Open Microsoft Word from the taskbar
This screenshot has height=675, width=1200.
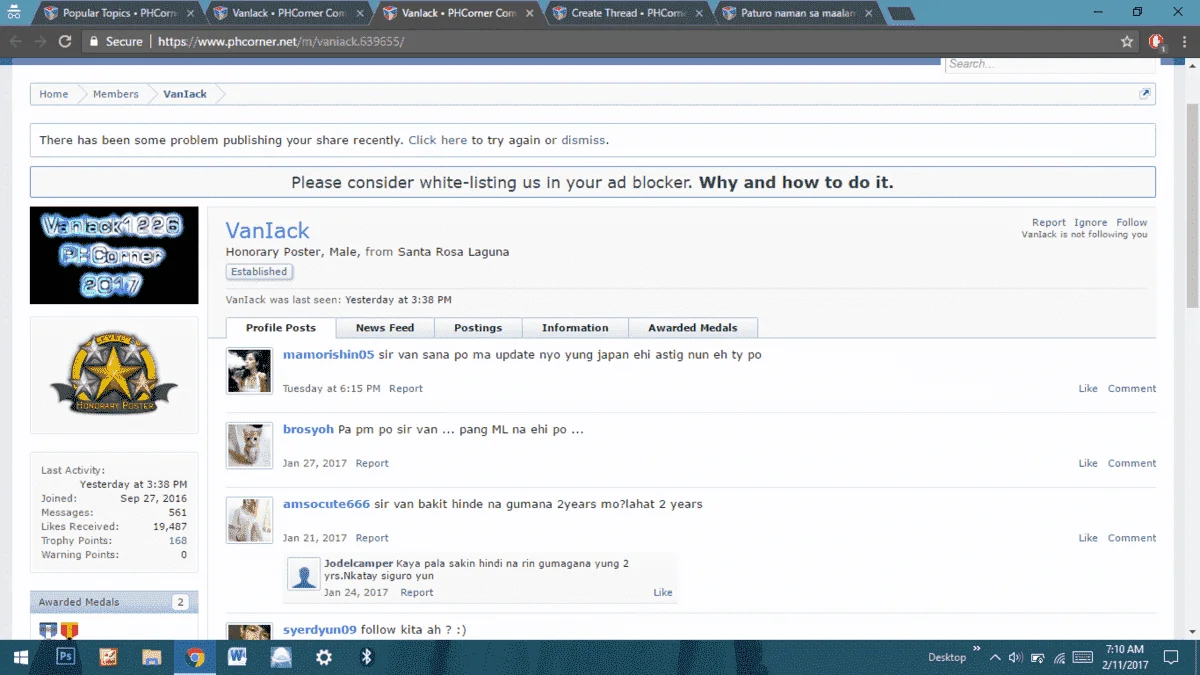[x=237, y=657]
